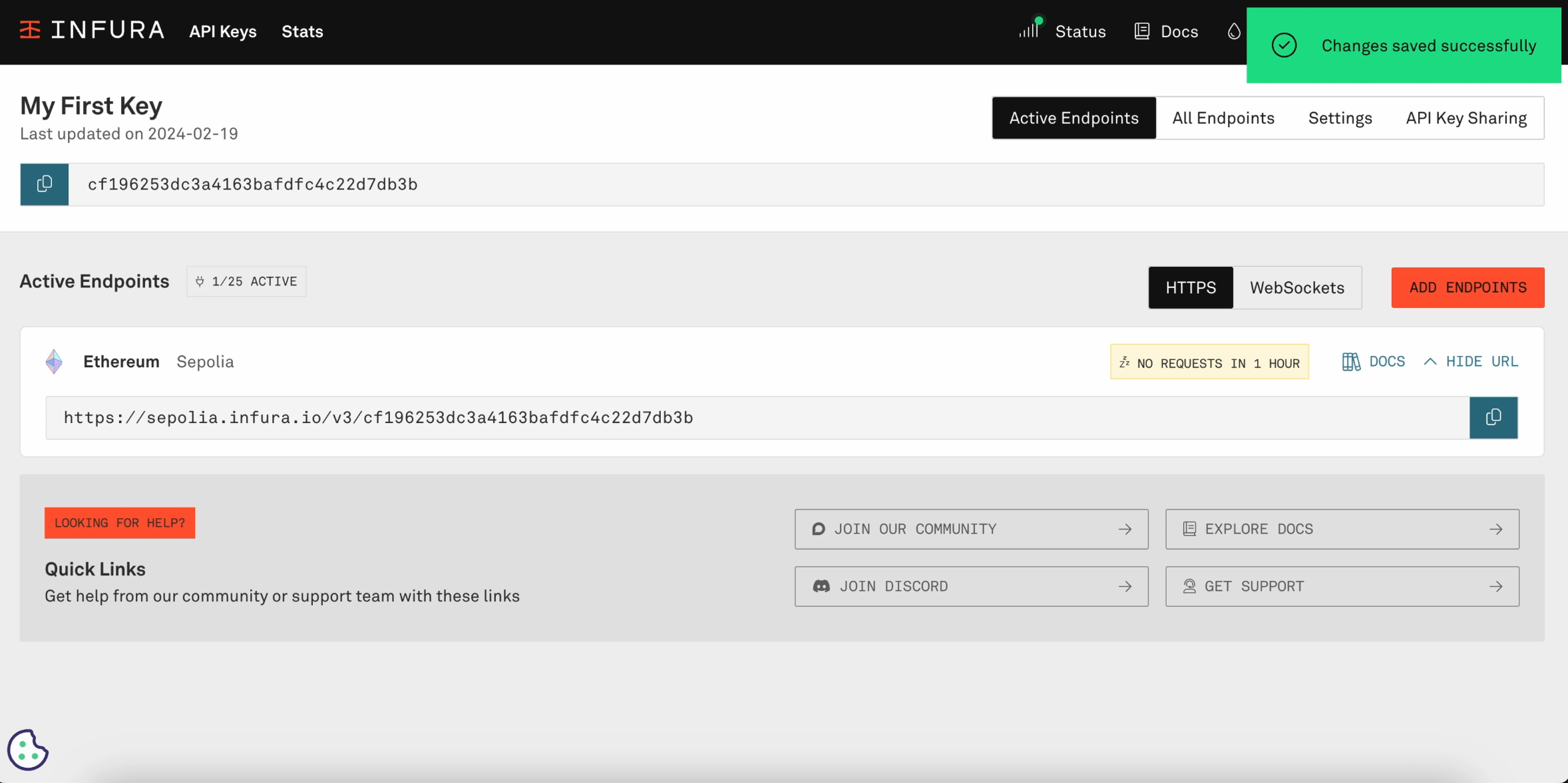Click the Infura logo
This screenshot has height=783, width=1568.
pyautogui.click(x=92, y=30)
